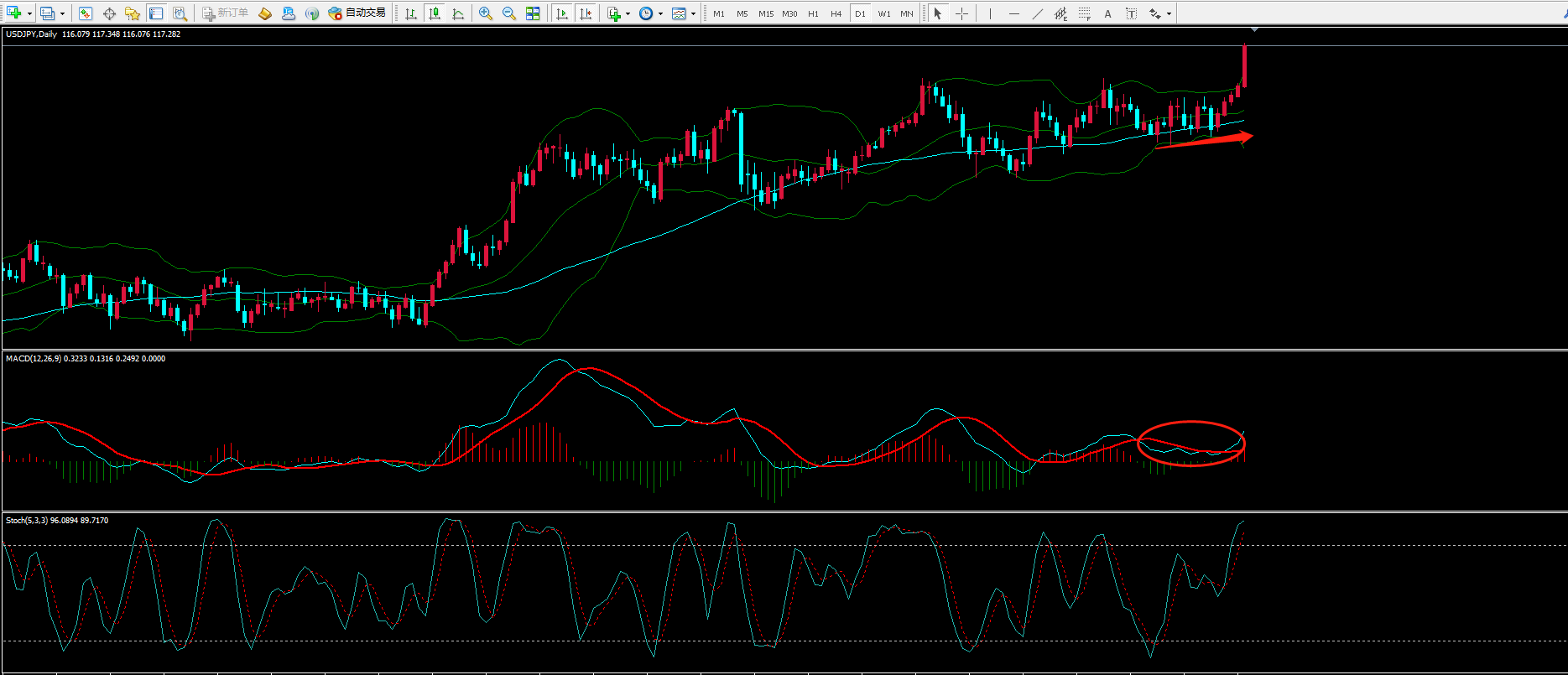Open the Market Watch window icon

[86, 13]
